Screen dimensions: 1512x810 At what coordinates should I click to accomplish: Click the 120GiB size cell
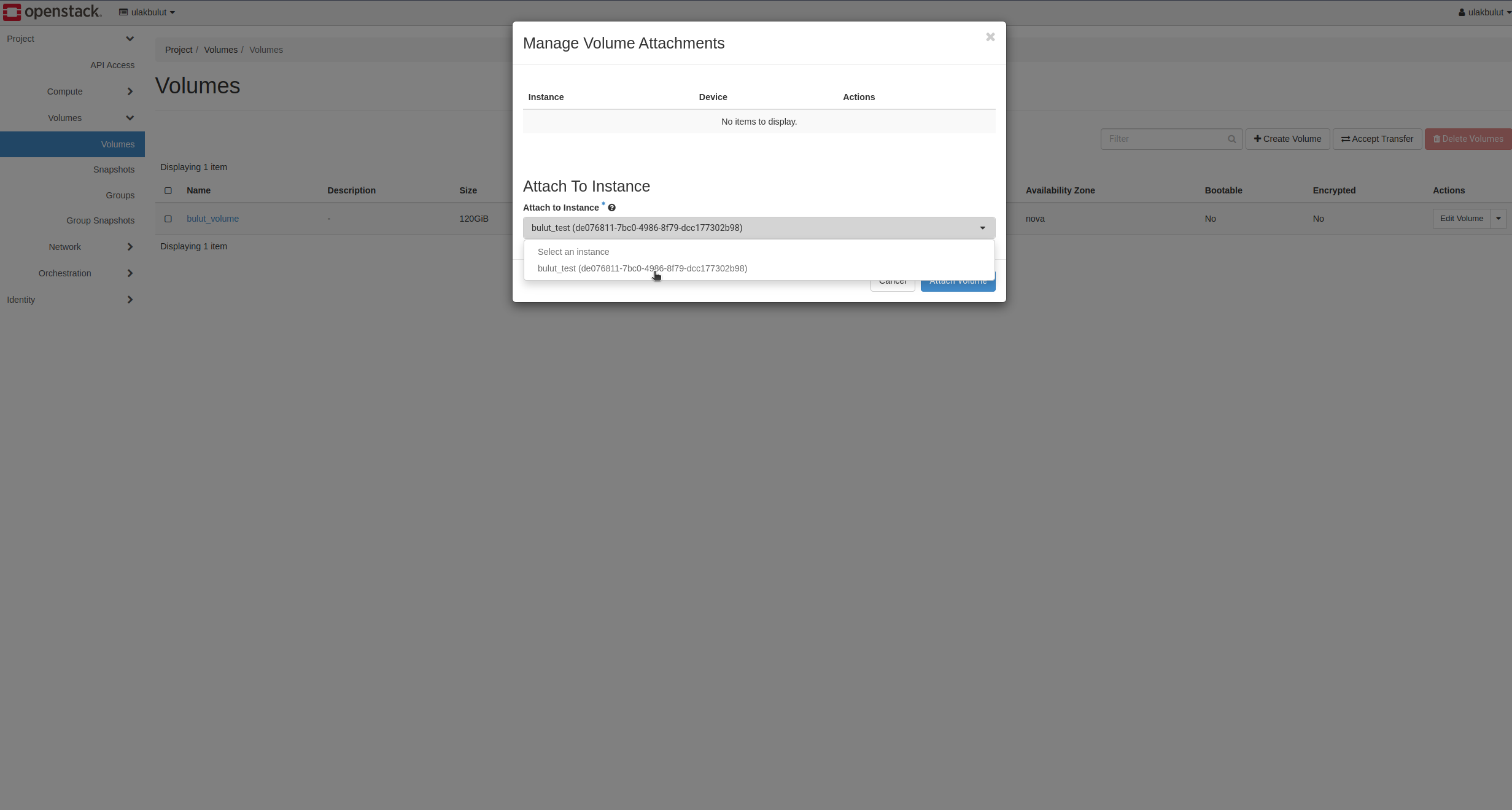coord(473,219)
